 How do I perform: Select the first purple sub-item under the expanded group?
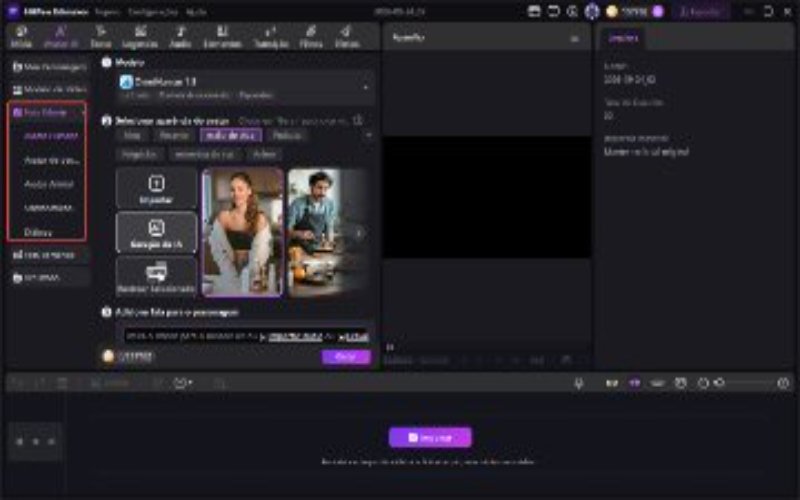tap(51, 136)
